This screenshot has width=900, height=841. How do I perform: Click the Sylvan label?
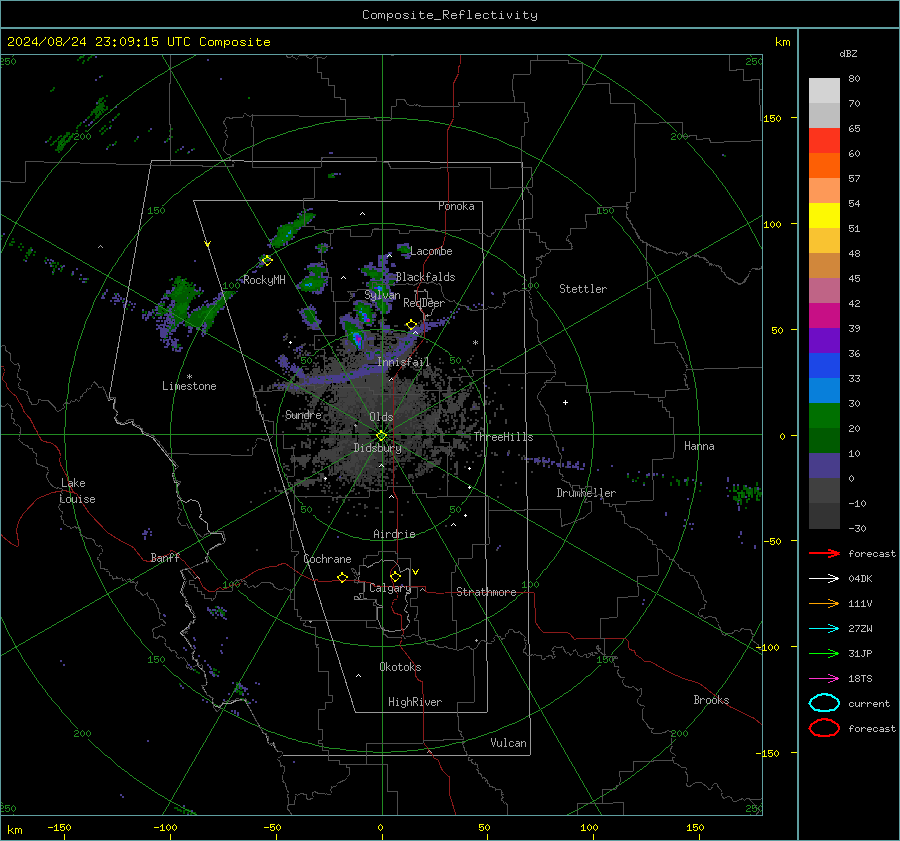(x=382, y=295)
